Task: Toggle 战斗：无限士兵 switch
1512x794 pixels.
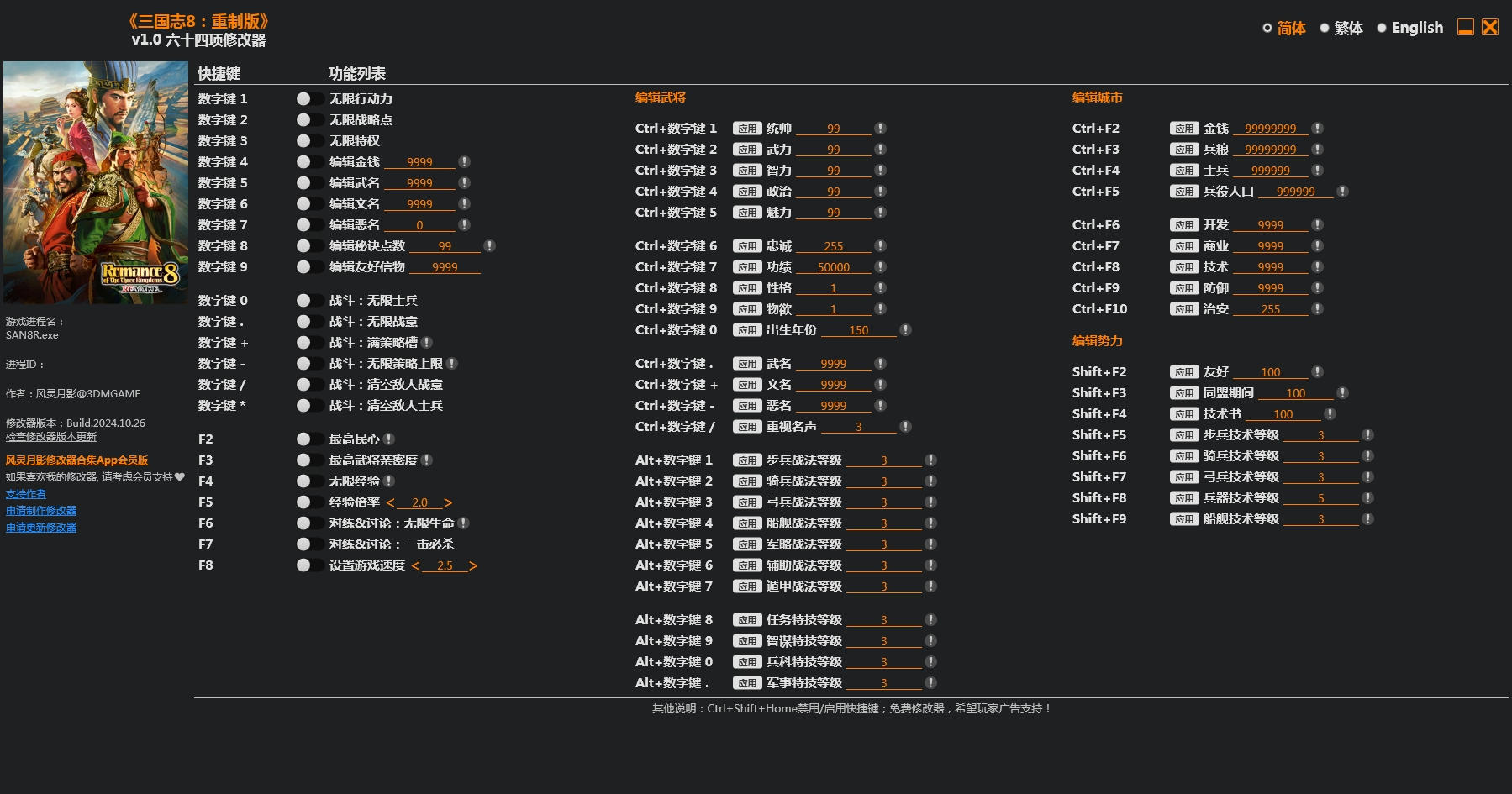Action: [x=309, y=300]
